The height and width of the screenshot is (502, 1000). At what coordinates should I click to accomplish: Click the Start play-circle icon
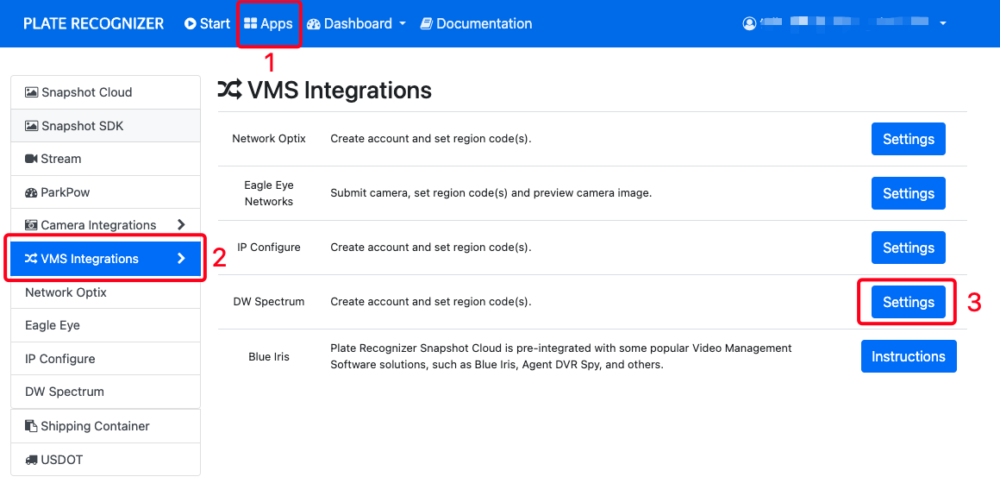click(x=190, y=24)
